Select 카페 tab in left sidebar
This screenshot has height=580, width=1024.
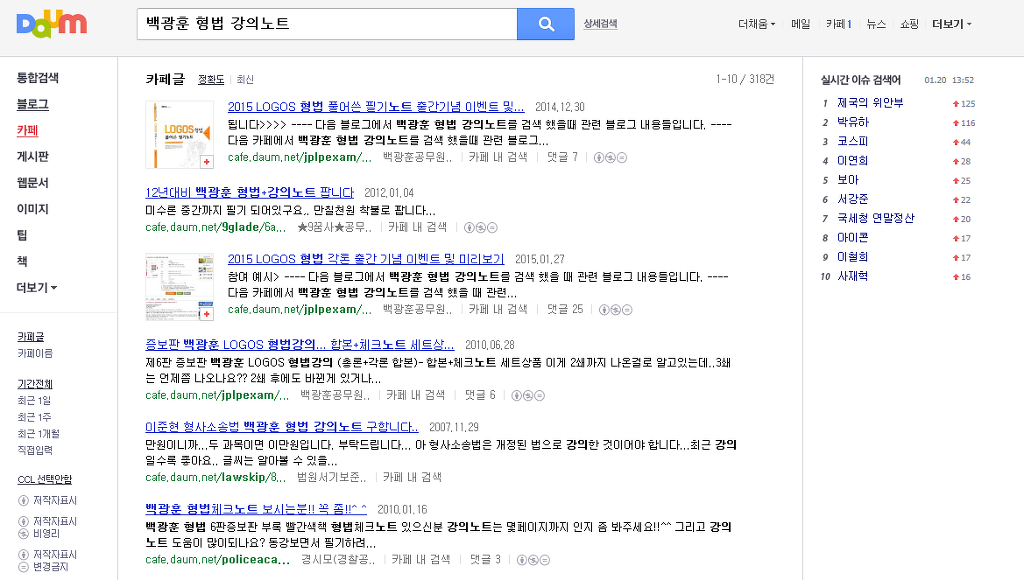(x=27, y=130)
